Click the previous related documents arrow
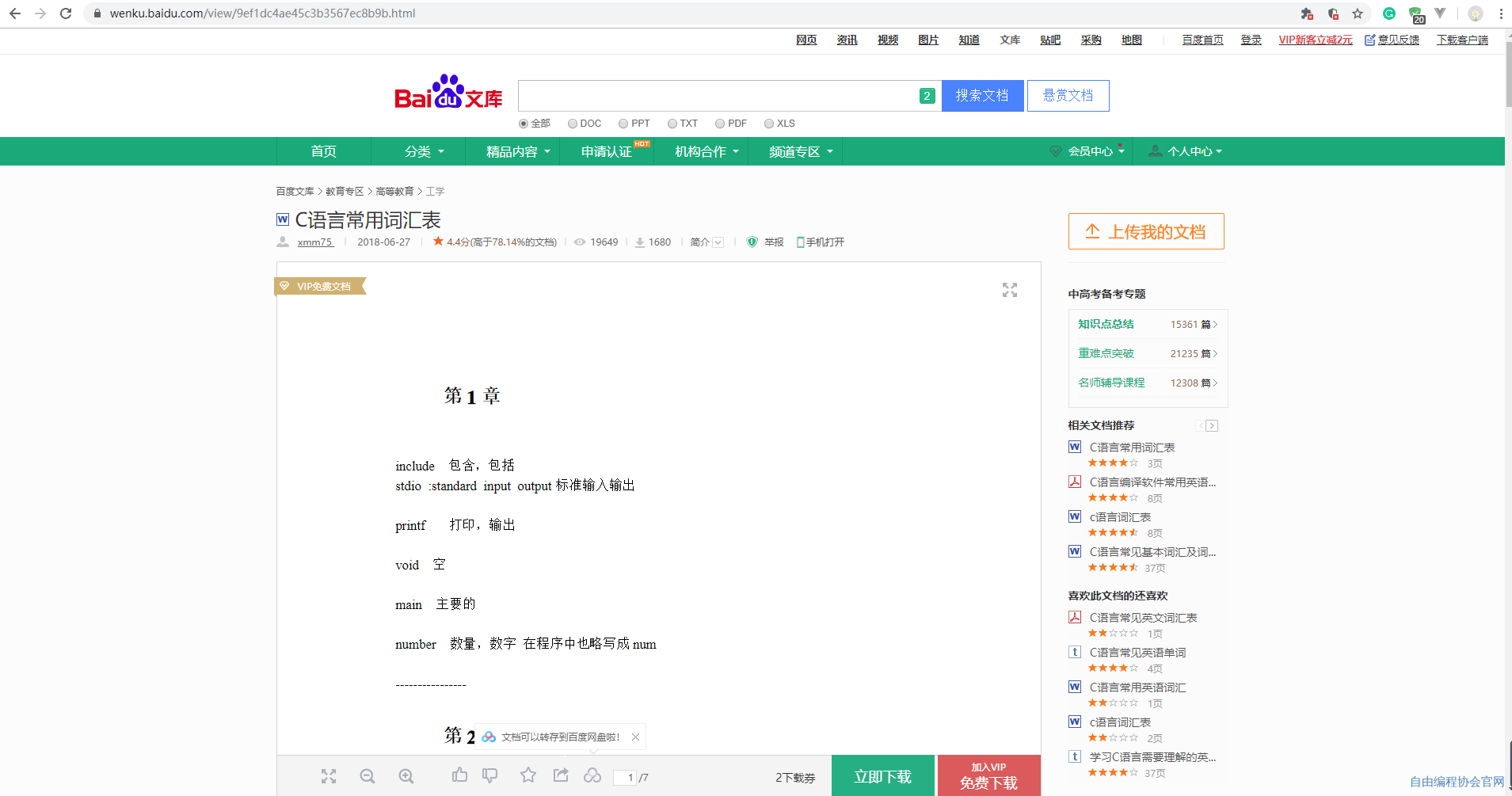The image size is (1512, 796). 1201,426
